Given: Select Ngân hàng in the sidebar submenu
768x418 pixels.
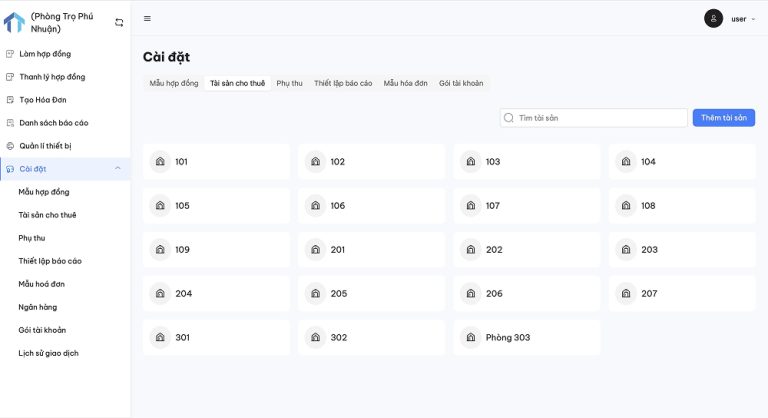Looking at the screenshot, I should 37,307.
